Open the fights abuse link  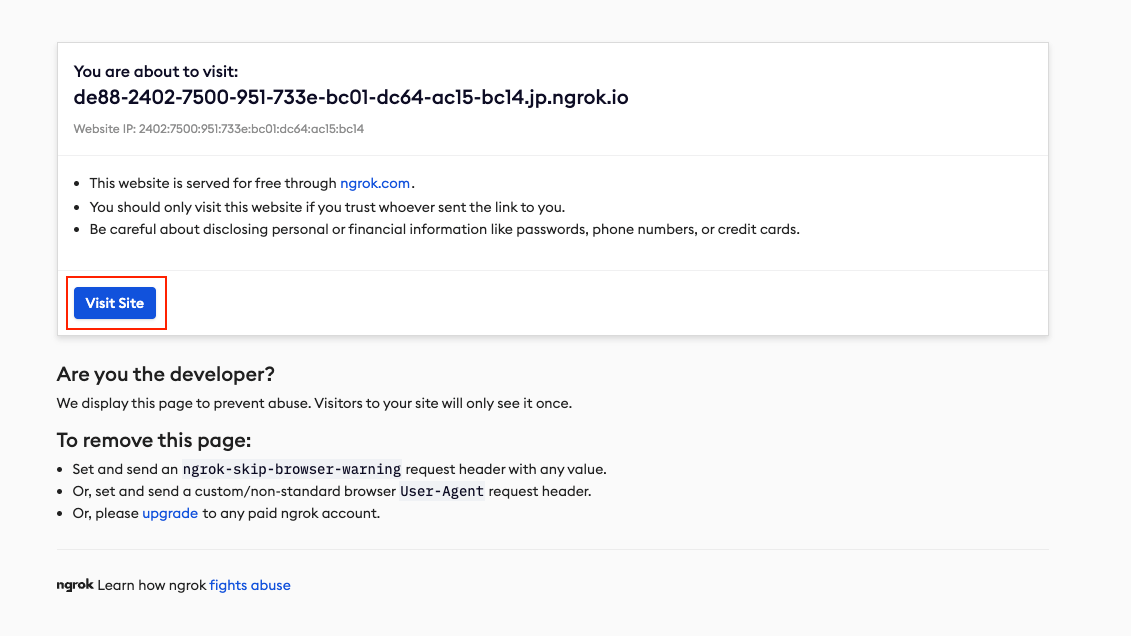pyautogui.click(x=250, y=585)
